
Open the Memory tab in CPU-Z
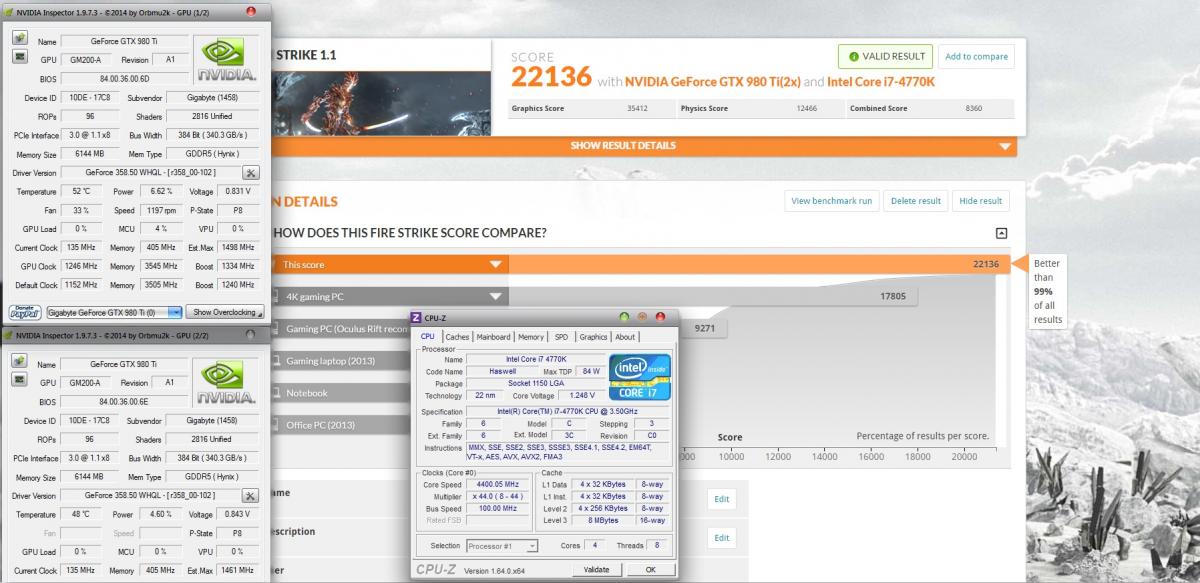[531, 337]
